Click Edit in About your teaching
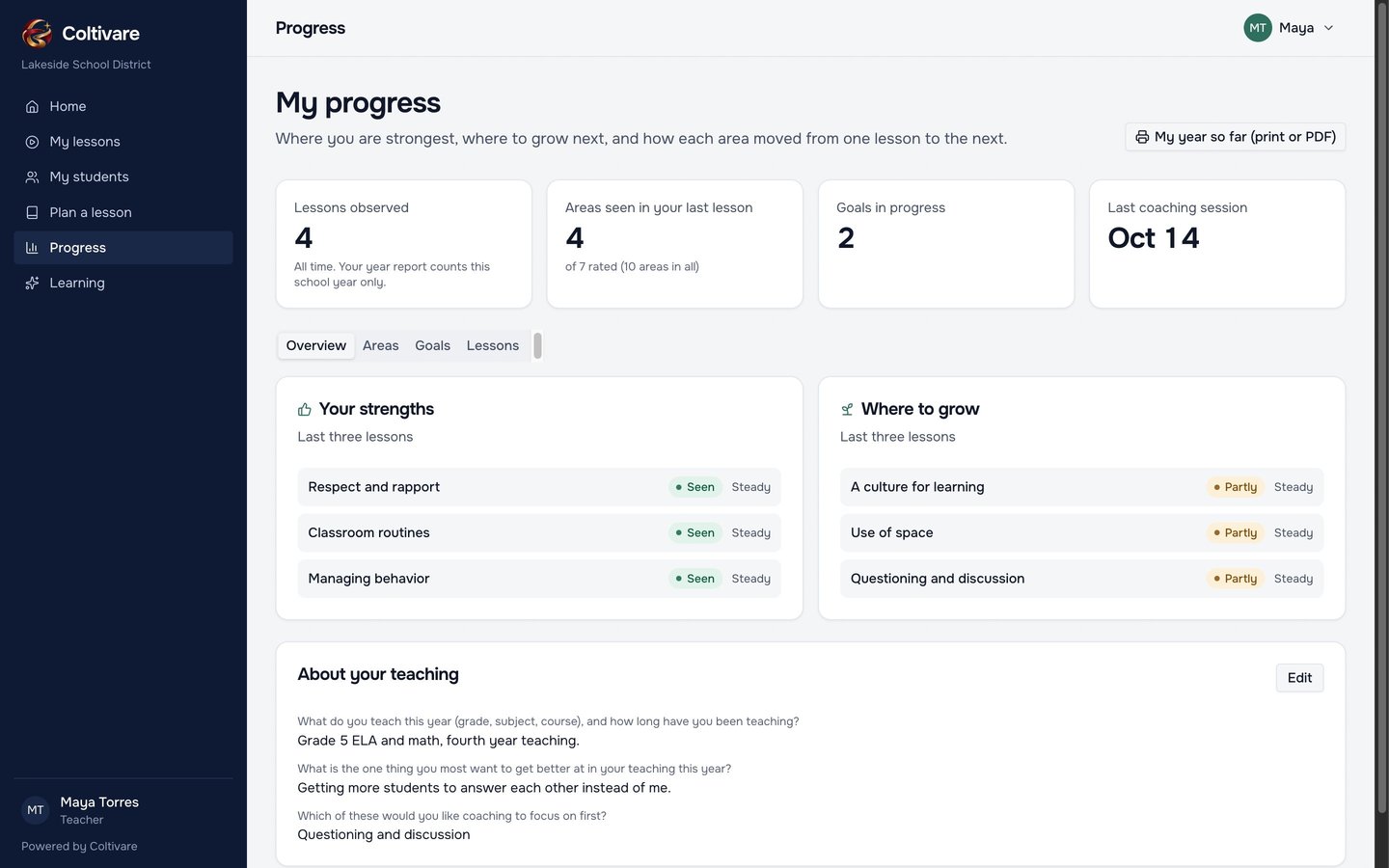This screenshot has width=1389, height=868. point(1299,678)
